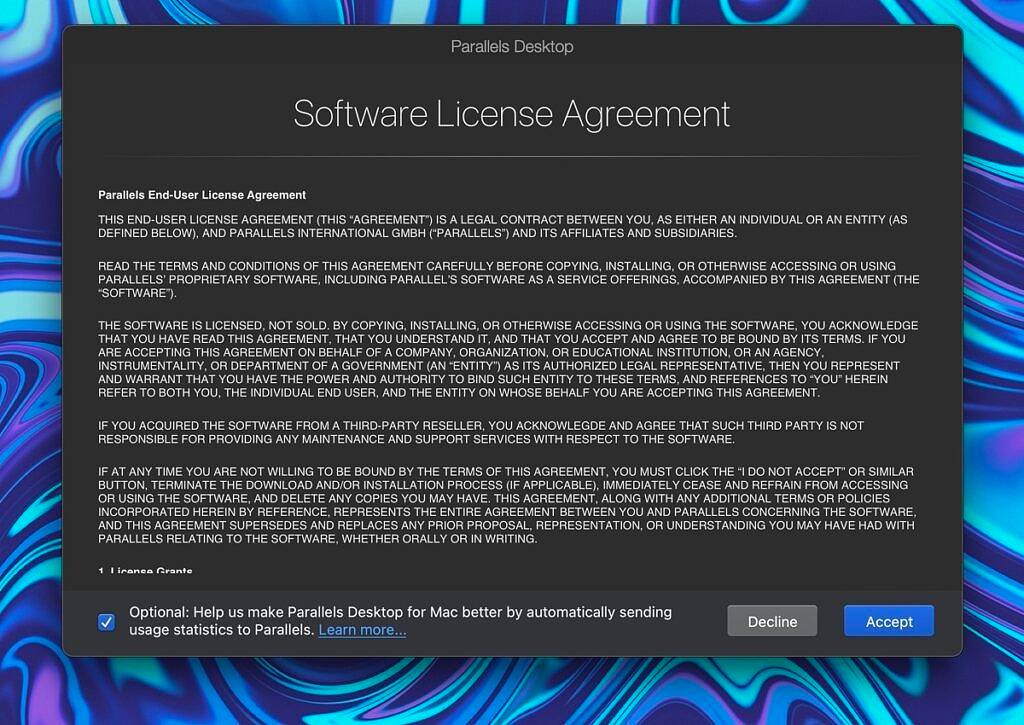Click the Parallels Desktop title bar
Image resolution: width=1024 pixels, height=725 pixels.
click(512, 46)
